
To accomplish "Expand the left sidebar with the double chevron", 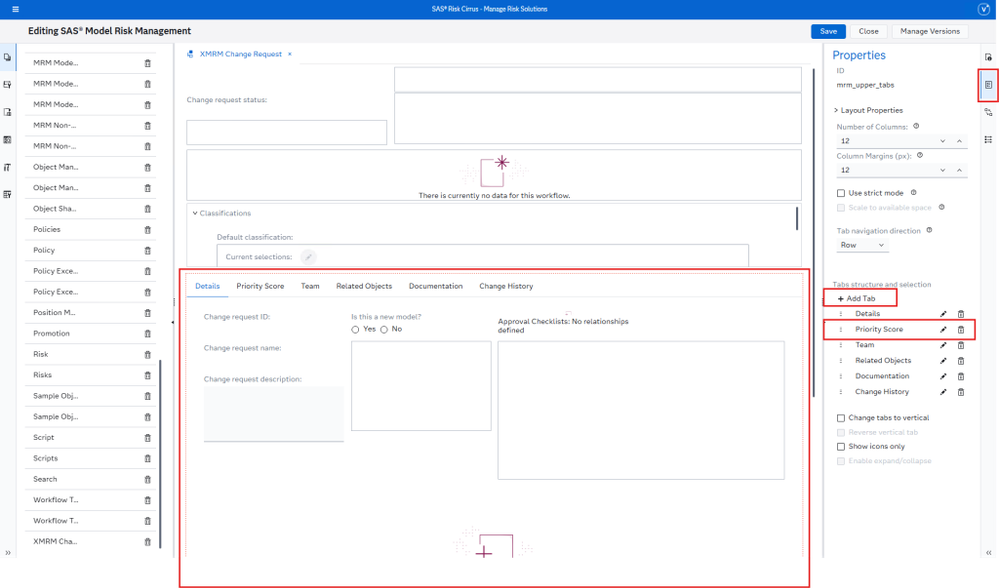I will pos(8,553).
